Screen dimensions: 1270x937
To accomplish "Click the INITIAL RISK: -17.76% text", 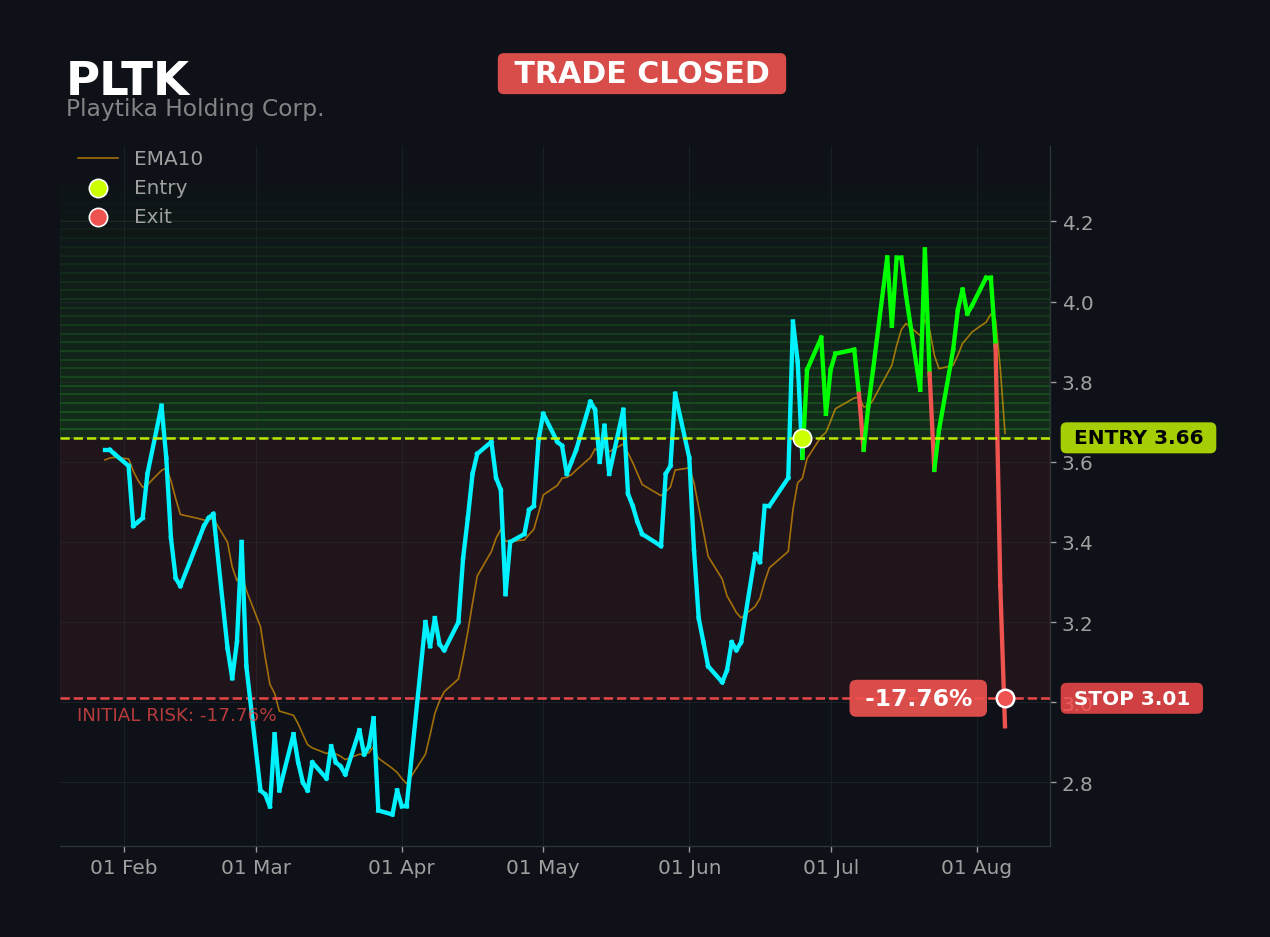I will [x=177, y=716].
